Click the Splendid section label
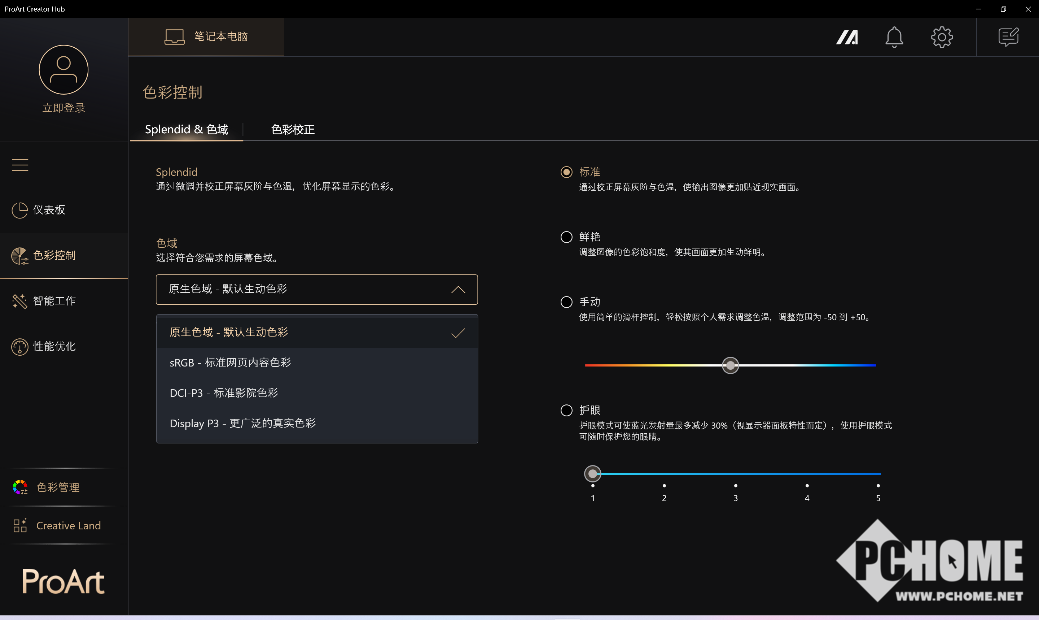1039x620 pixels. tap(176, 172)
